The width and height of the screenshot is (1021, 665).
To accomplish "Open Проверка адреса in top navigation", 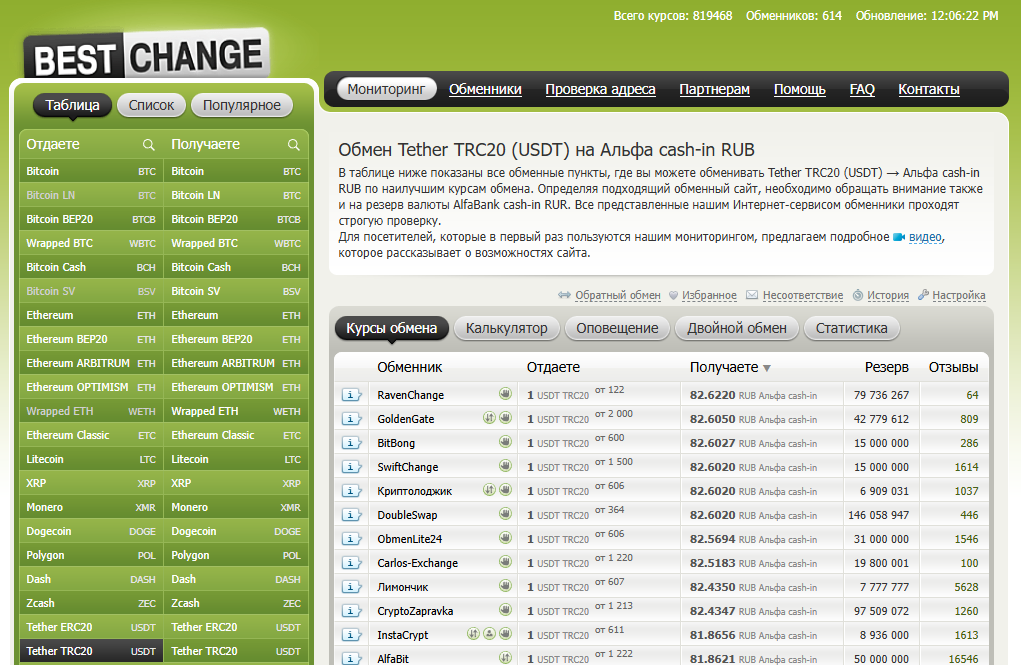I will coord(600,89).
